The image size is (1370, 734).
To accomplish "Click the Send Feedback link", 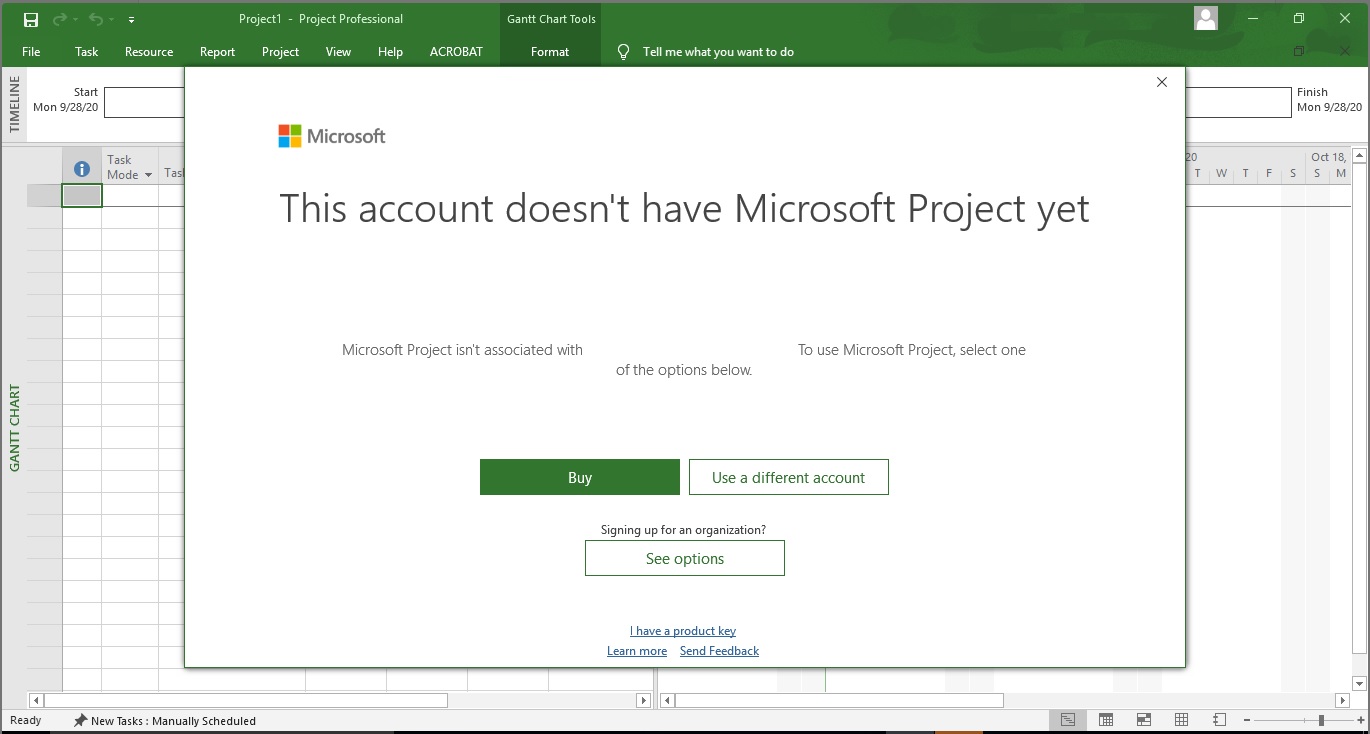I will coord(719,651).
